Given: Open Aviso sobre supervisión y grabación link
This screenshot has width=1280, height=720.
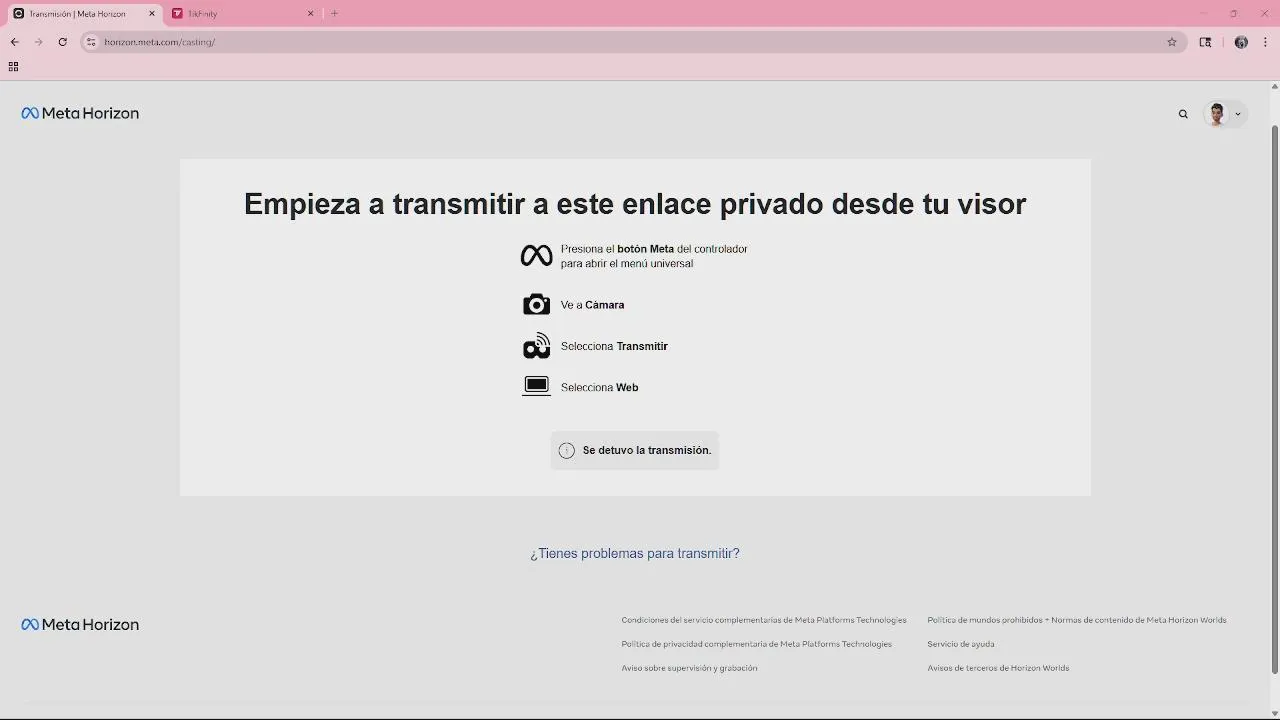Looking at the screenshot, I should 689,668.
